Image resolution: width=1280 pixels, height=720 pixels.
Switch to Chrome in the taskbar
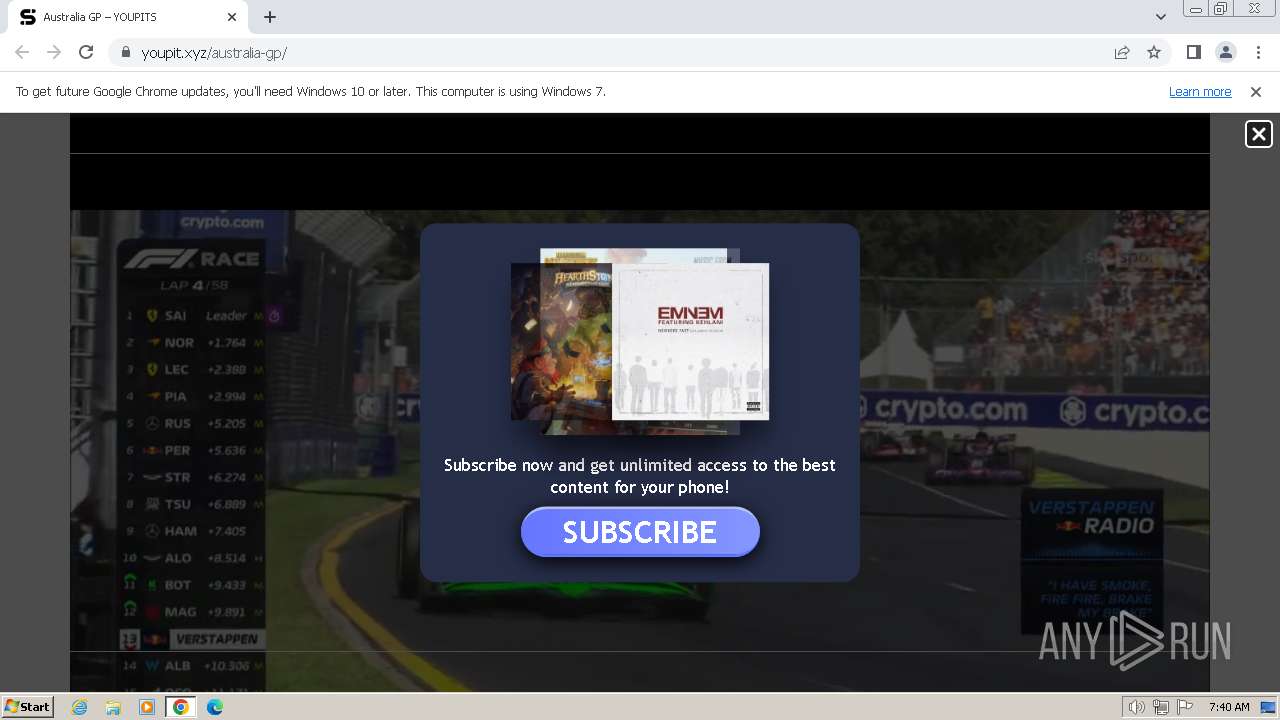point(181,707)
